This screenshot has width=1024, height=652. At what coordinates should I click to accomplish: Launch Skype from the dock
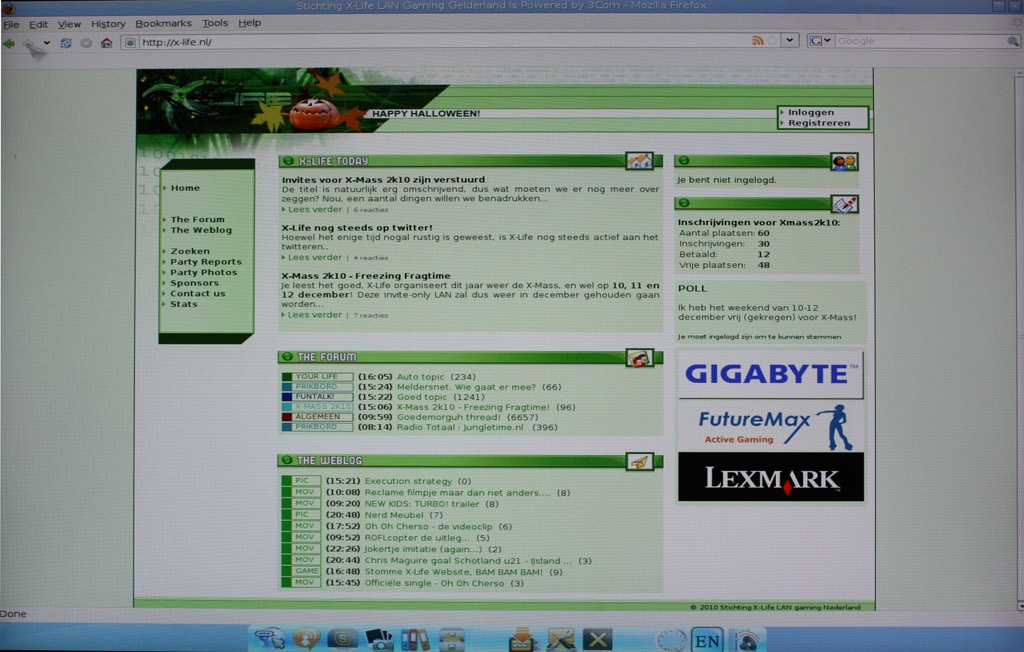click(342, 638)
